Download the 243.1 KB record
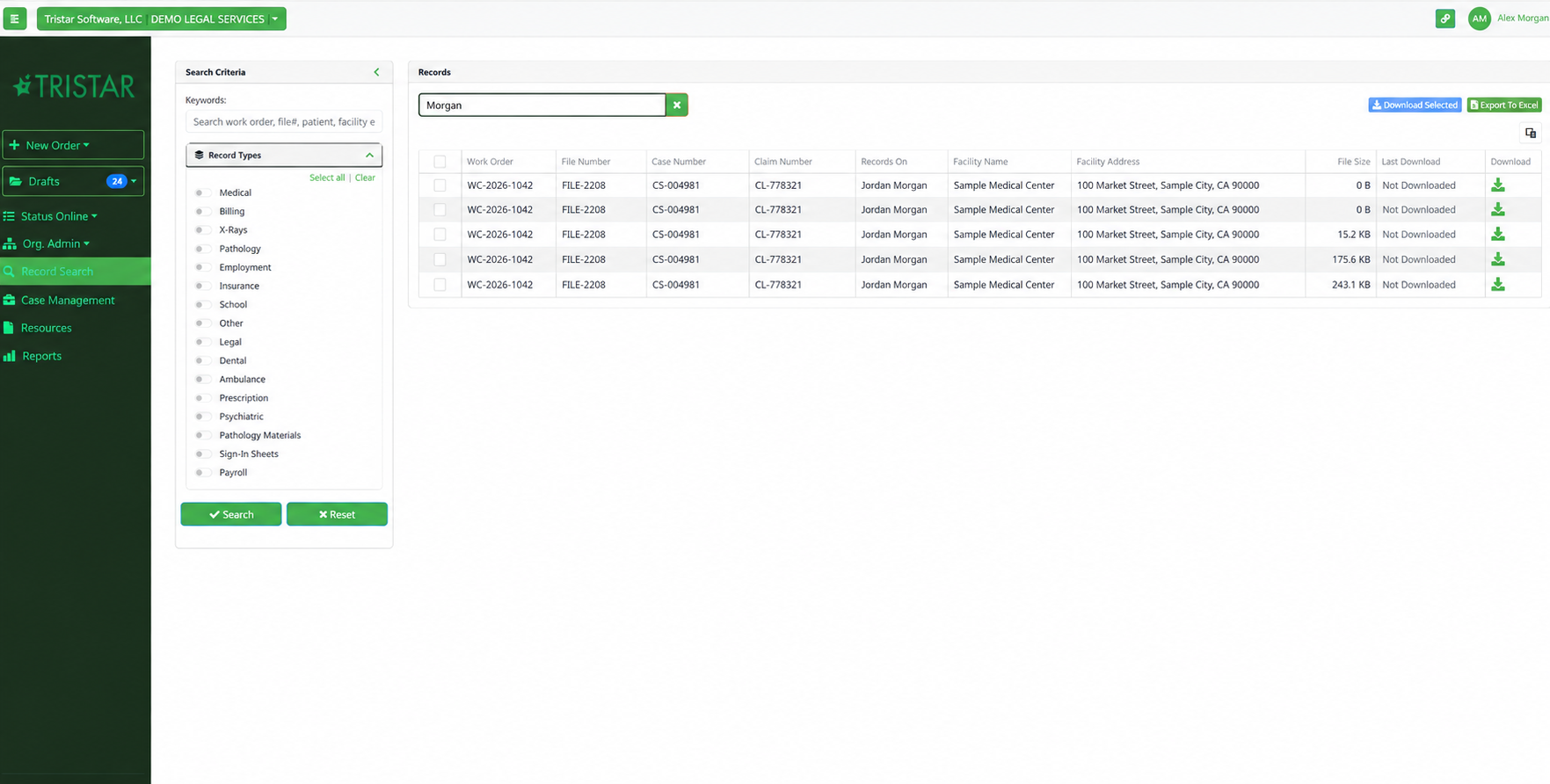 [1498, 285]
